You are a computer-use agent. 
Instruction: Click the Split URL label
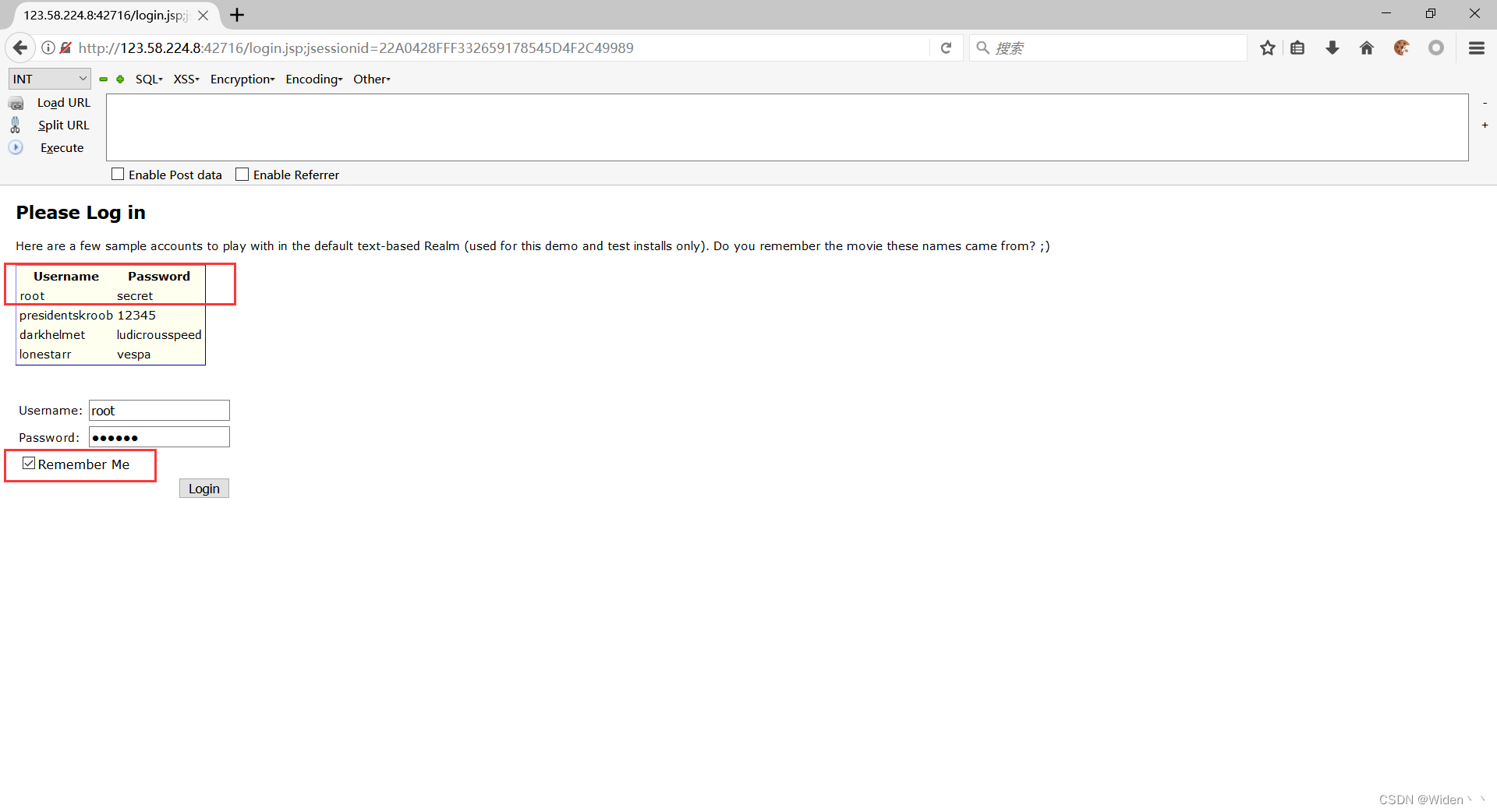click(64, 125)
